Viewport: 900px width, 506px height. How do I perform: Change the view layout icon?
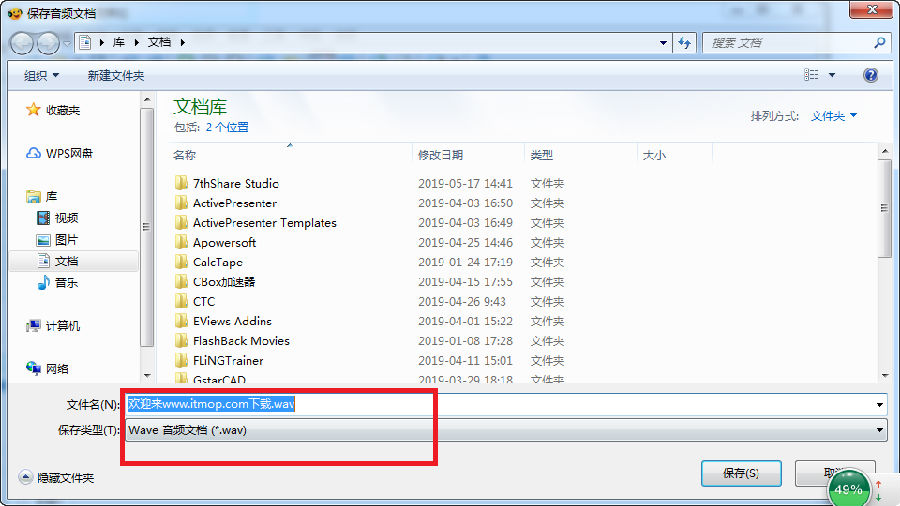(811, 75)
